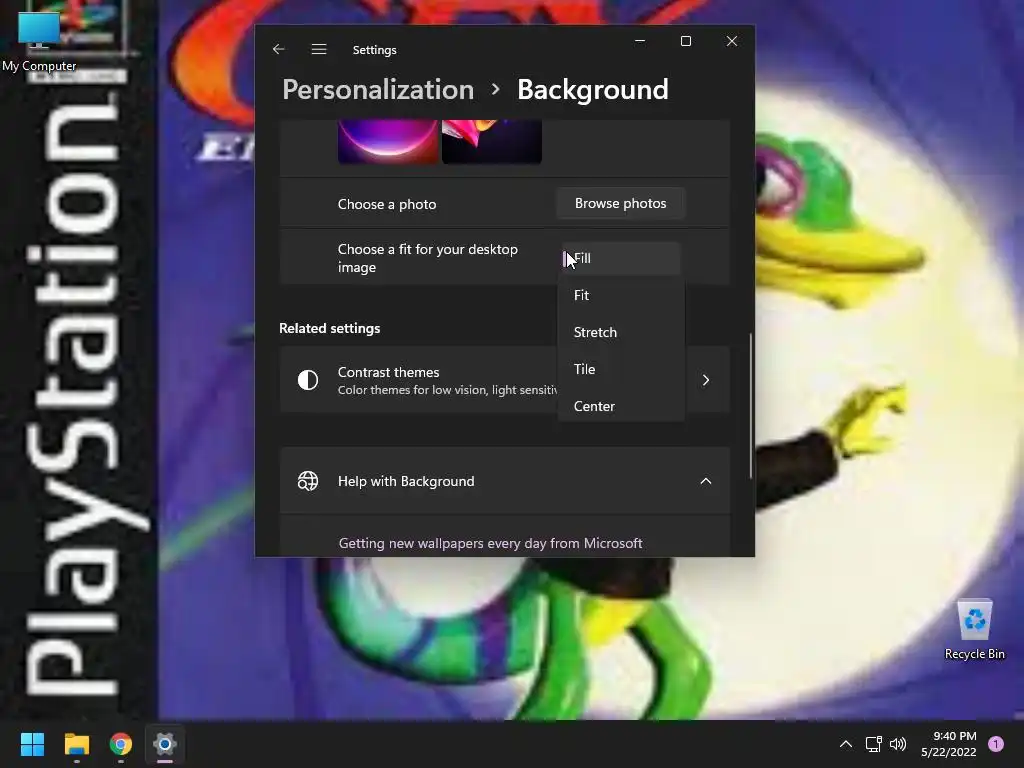
Task: Pick the purple glowing sphere wallpaper thumbnail
Action: click(388, 141)
